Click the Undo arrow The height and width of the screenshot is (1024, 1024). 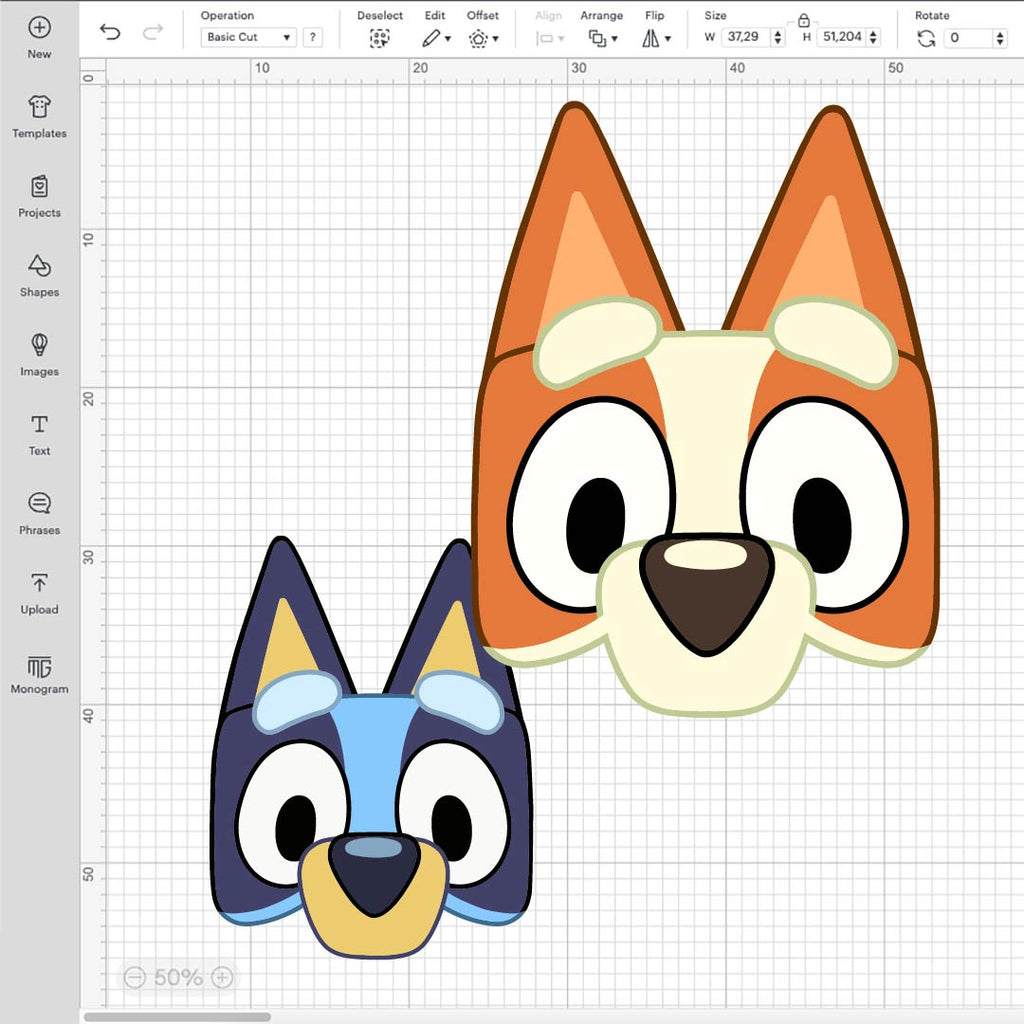pyautogui.click(x=110, y=32)
